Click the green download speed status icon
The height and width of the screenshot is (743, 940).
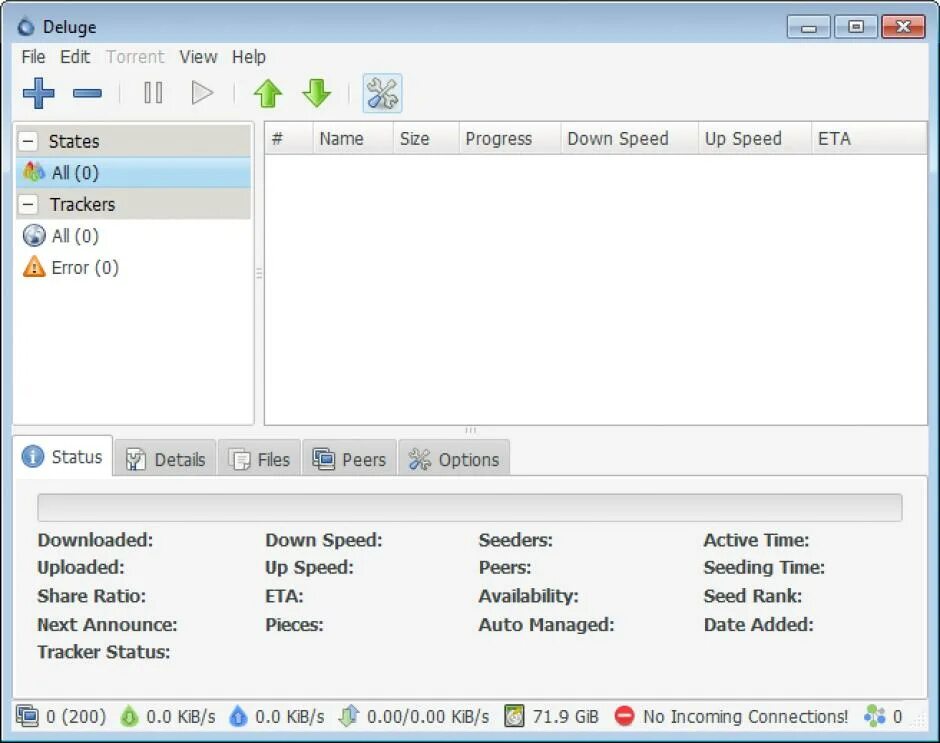click(x=129, y=716)
